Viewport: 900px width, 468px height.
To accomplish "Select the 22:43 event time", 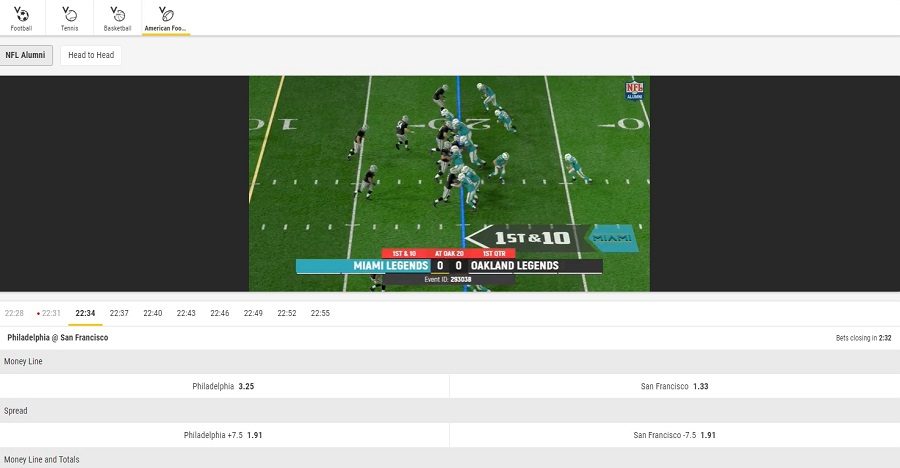I will coord(186,313).
